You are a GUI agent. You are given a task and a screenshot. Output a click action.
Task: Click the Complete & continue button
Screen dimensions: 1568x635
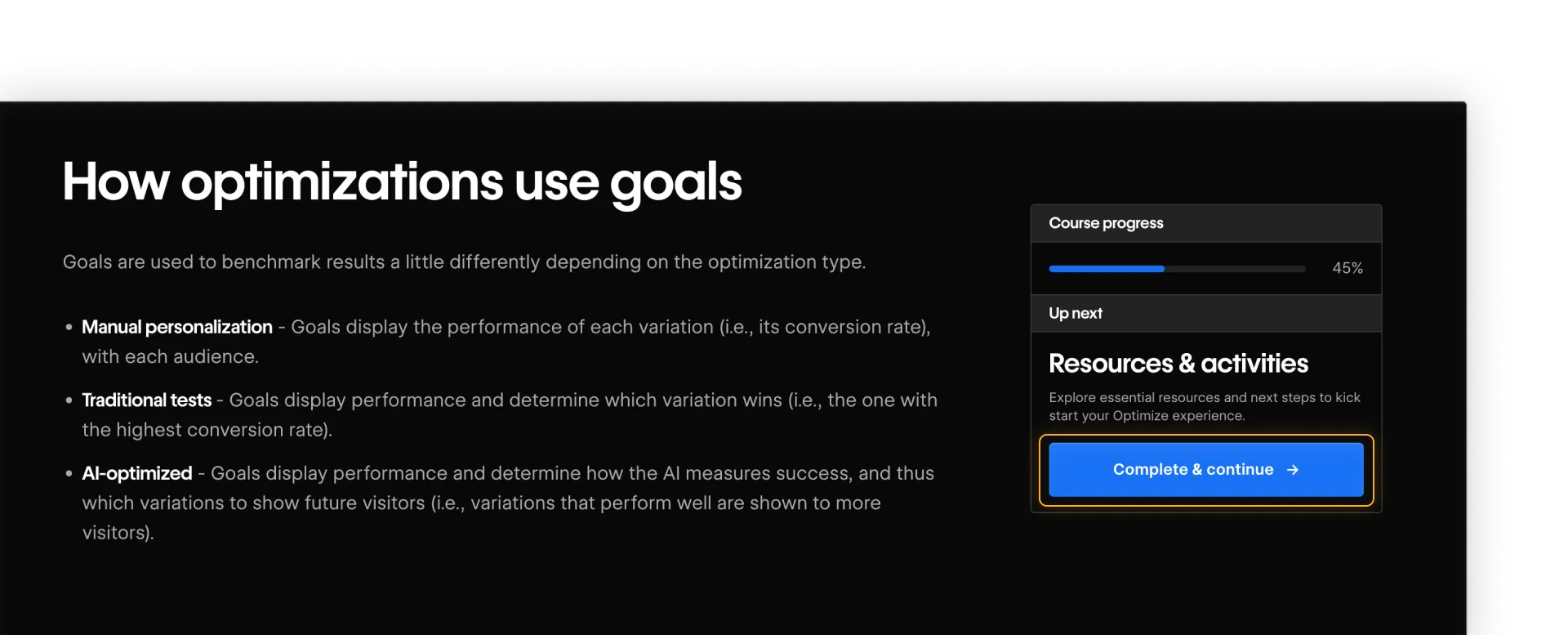pyautogui.click(x=1205, y=469)
